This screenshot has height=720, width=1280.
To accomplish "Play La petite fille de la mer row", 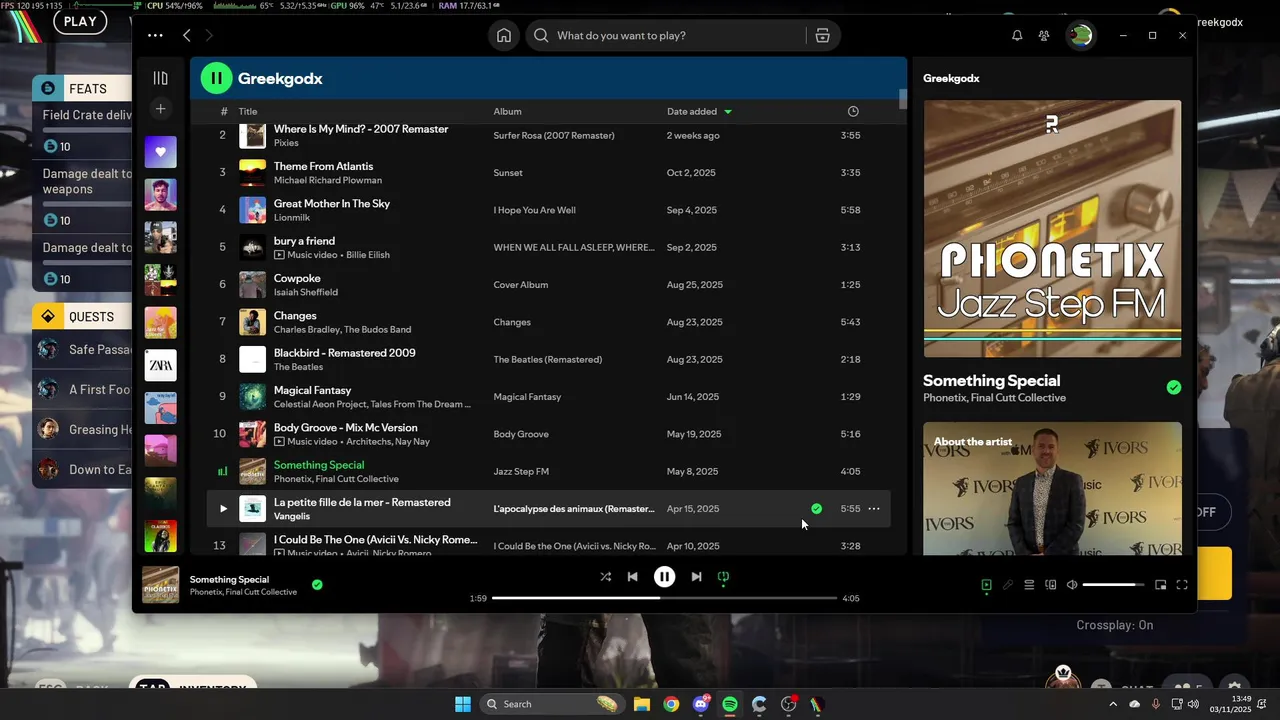I will coord(223,509).
